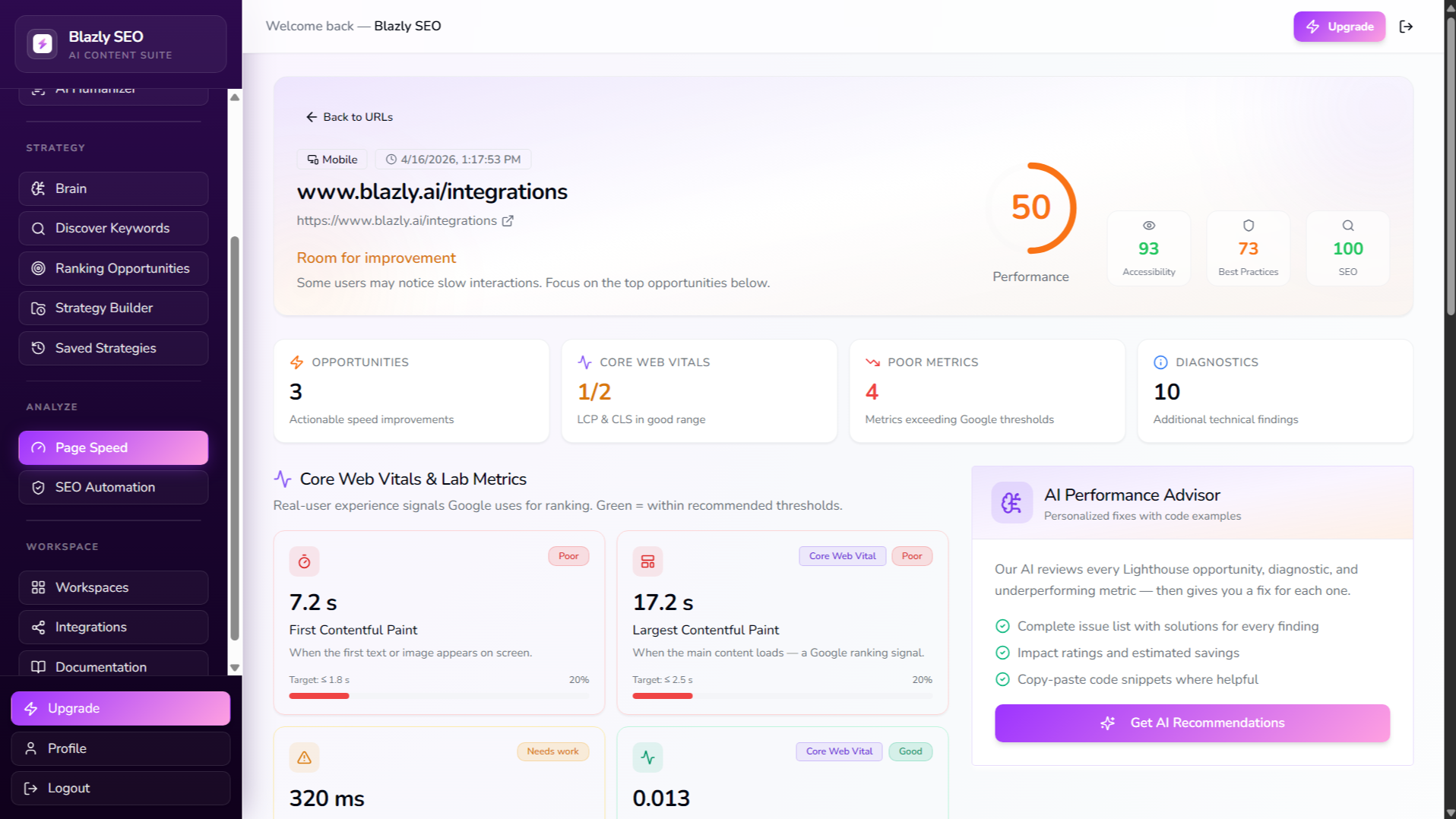Click the Mobile device badge

point(332,160)
